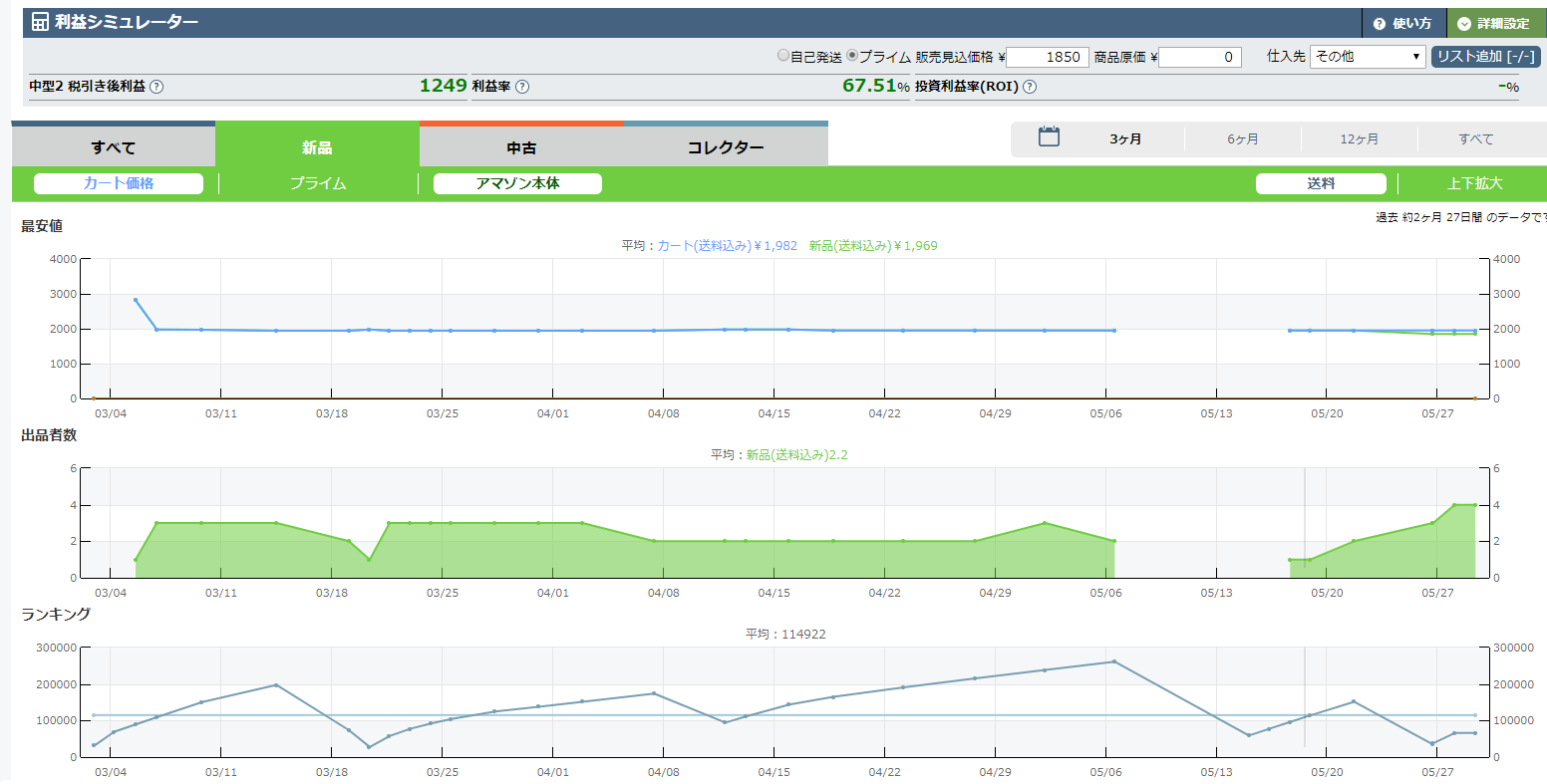1547x784 pixels.
Task: Select the プライム radio button
Action: tap(852, 56)
